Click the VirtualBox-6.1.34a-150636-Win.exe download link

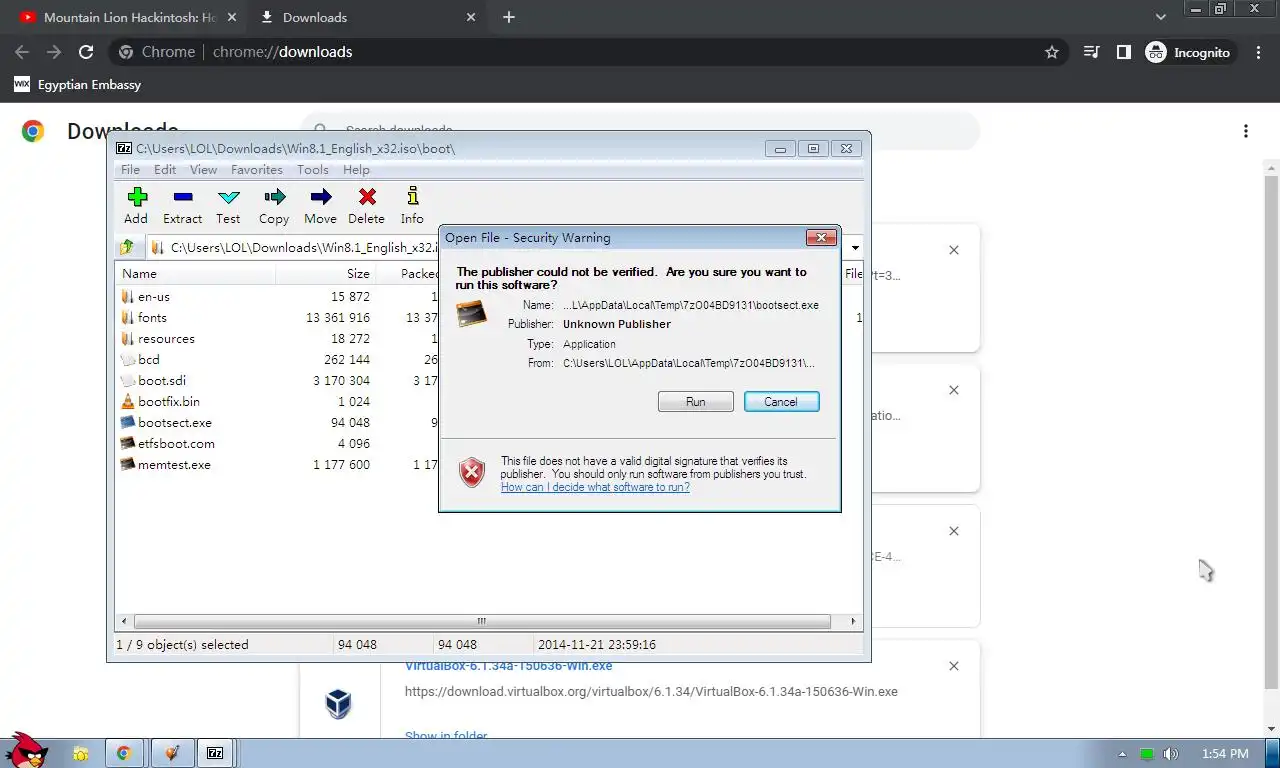(508, 666)
